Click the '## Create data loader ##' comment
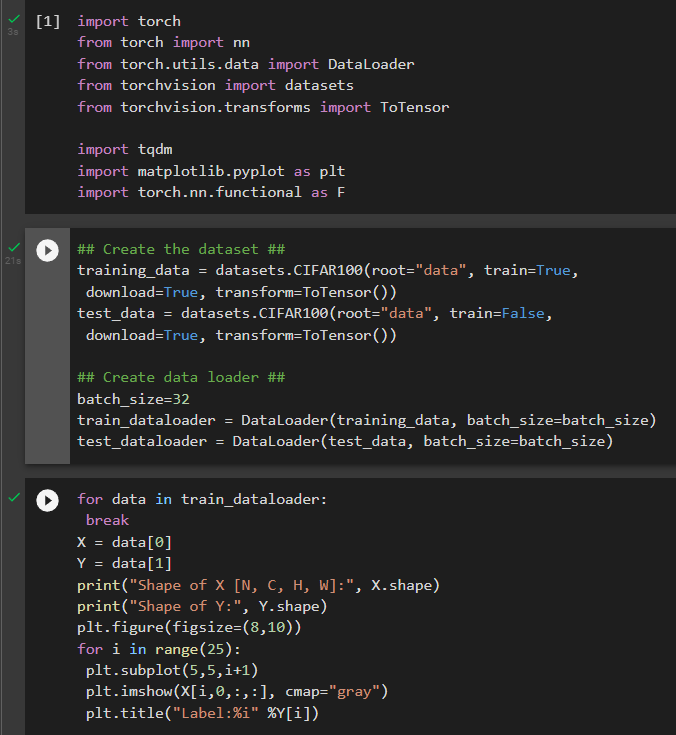 181,378
